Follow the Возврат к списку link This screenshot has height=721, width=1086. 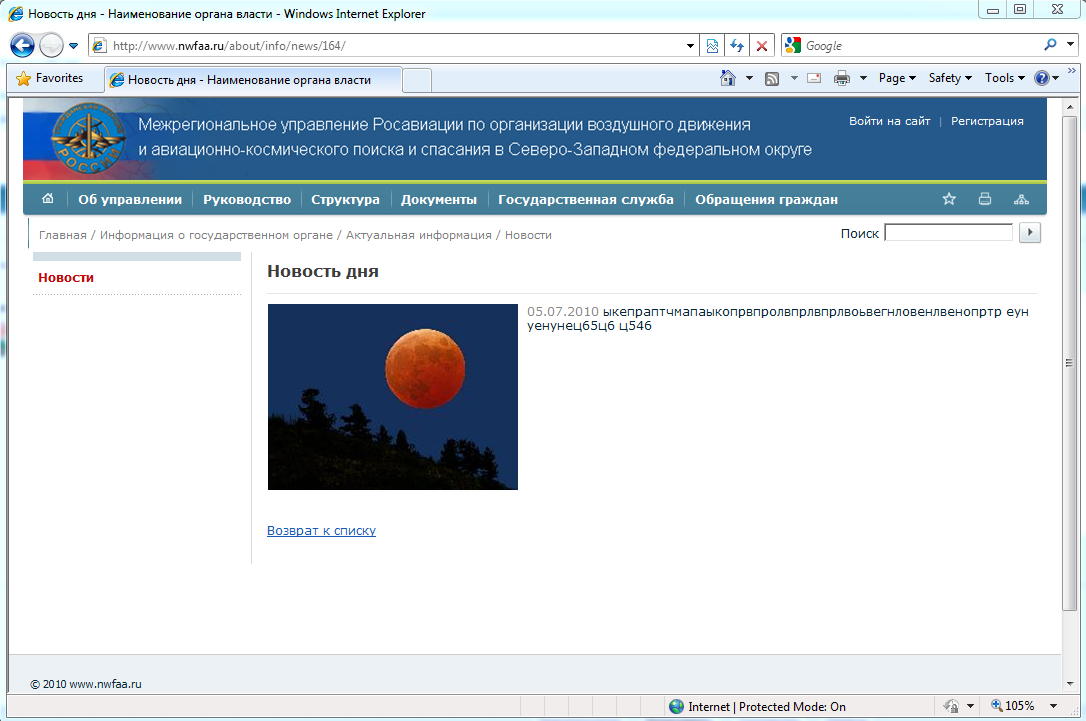[321, 531]
